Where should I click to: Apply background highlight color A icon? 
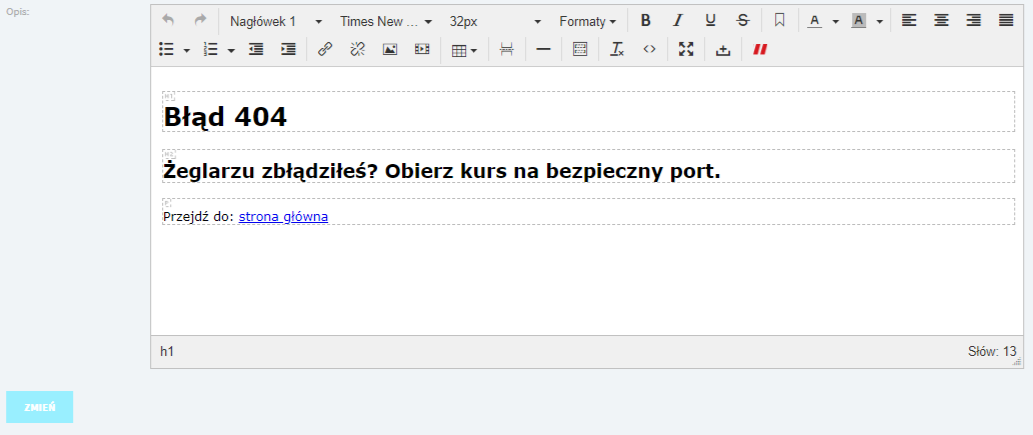coord(858,20)
